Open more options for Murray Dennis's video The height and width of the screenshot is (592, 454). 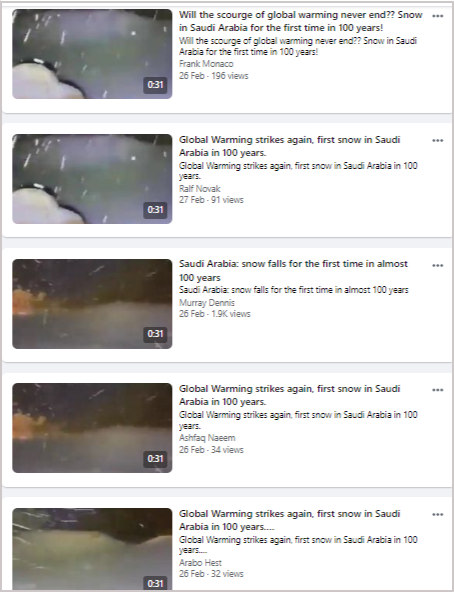pyautogui.click(x=437, y=265)
